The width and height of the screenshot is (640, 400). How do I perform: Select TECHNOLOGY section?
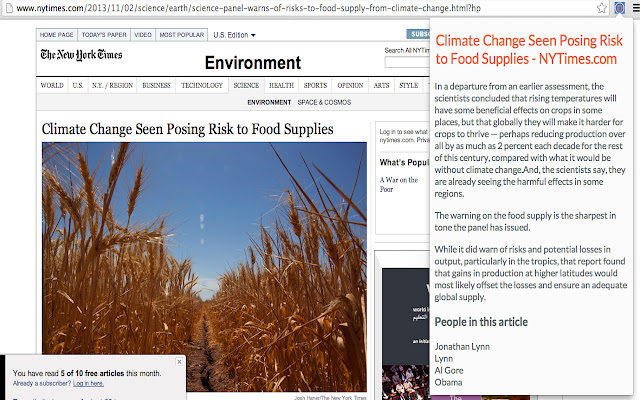pos(202,85)
